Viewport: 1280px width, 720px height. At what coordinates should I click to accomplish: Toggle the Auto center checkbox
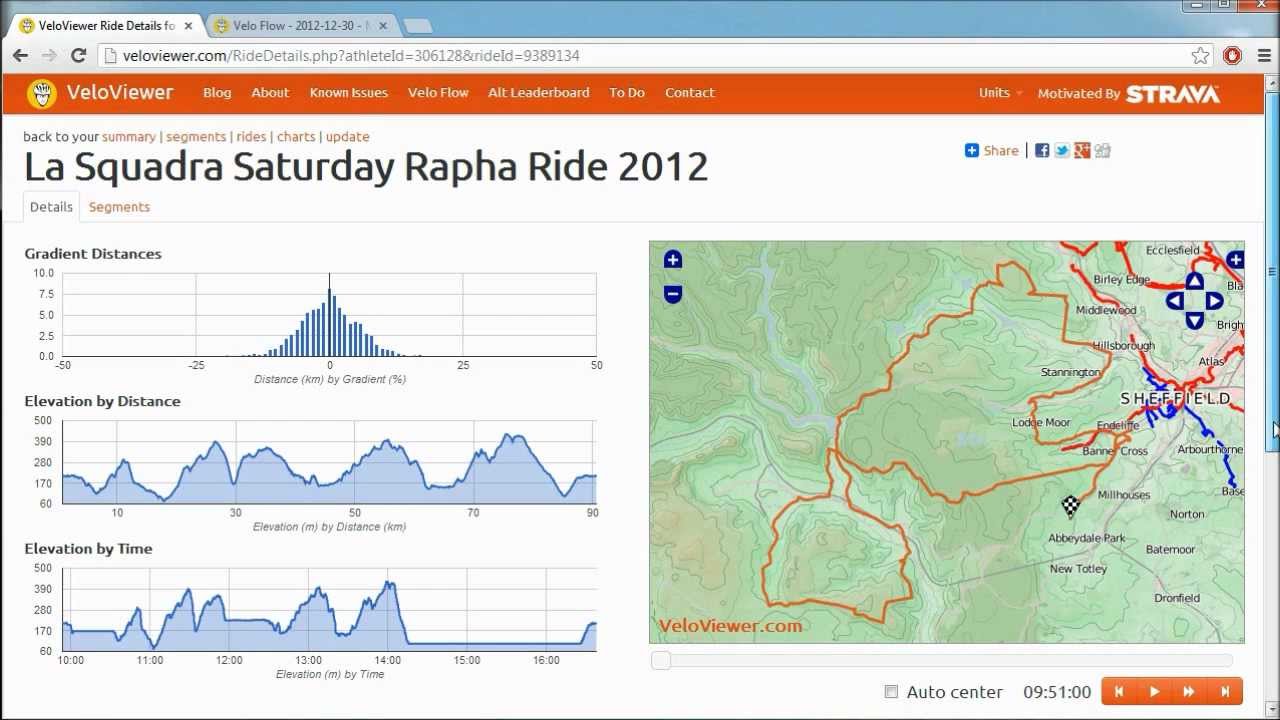(x=891, y=692)
